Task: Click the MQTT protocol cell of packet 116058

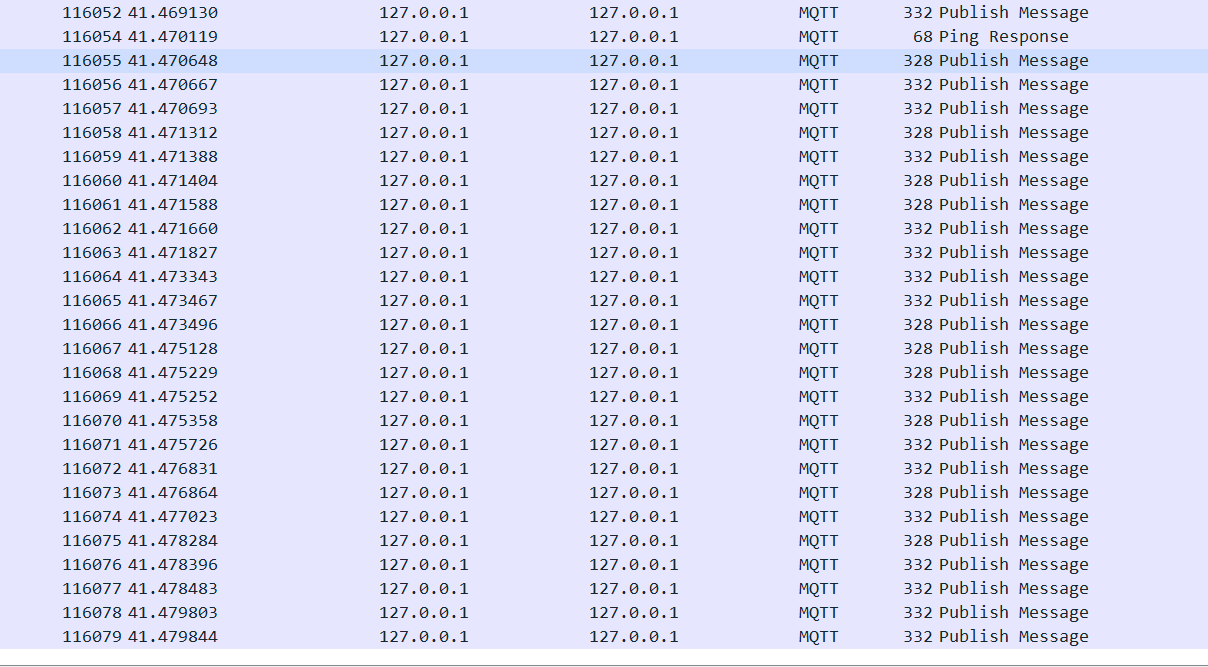Action: click(818, 132)
